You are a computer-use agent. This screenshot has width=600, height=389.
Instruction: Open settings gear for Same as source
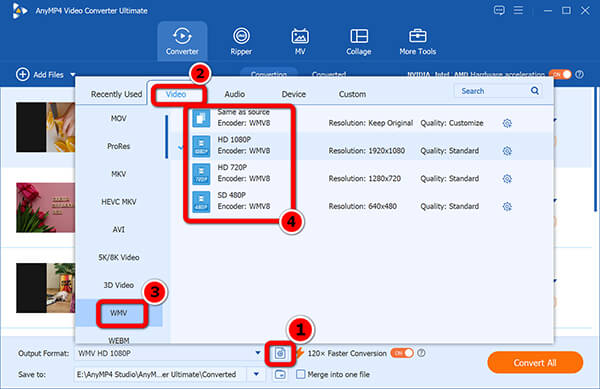[507, 123]
